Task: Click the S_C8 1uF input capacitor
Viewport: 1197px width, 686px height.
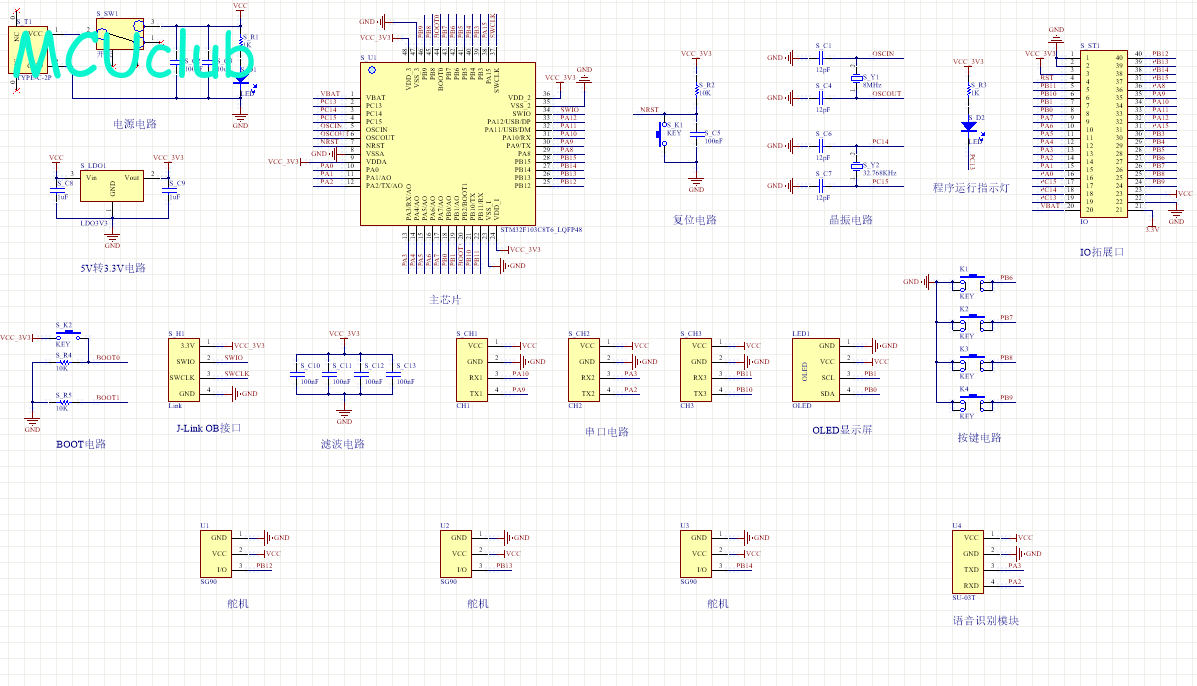Action: pyautogui.click(x=56, y=190)
